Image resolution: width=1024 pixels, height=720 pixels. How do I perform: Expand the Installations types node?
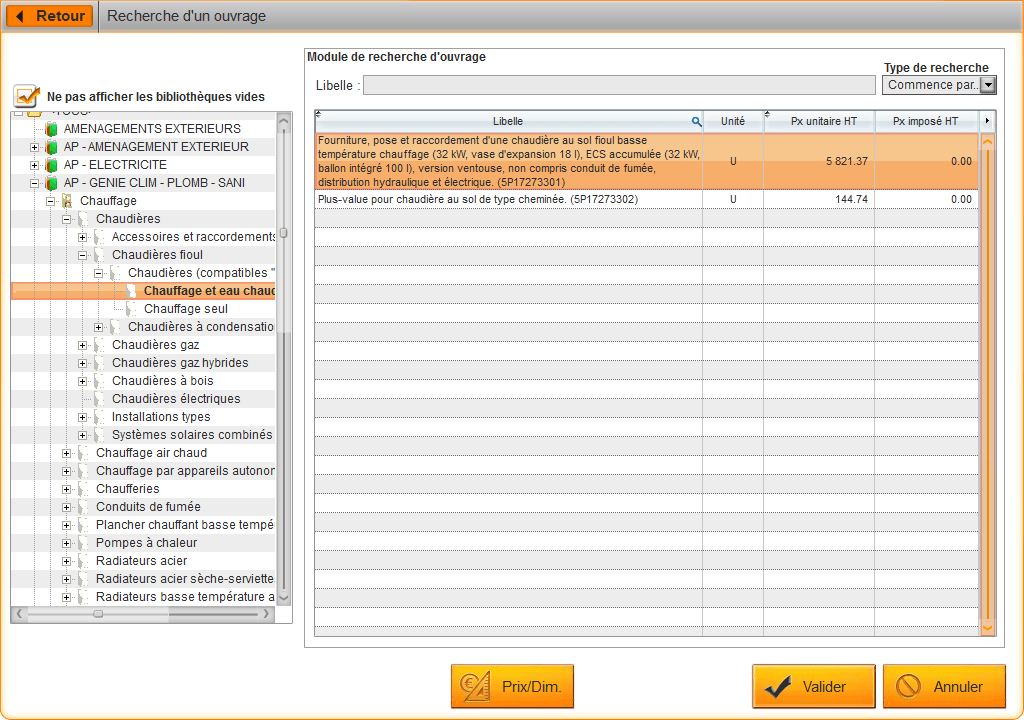click(x=82, y=417)
